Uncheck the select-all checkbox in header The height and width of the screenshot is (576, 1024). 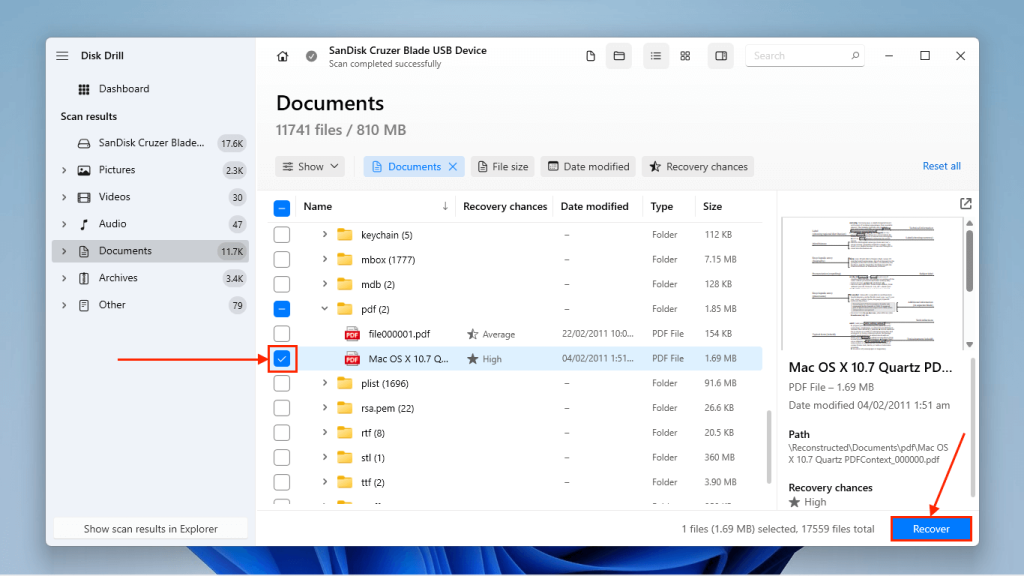(x=281, y=206)
